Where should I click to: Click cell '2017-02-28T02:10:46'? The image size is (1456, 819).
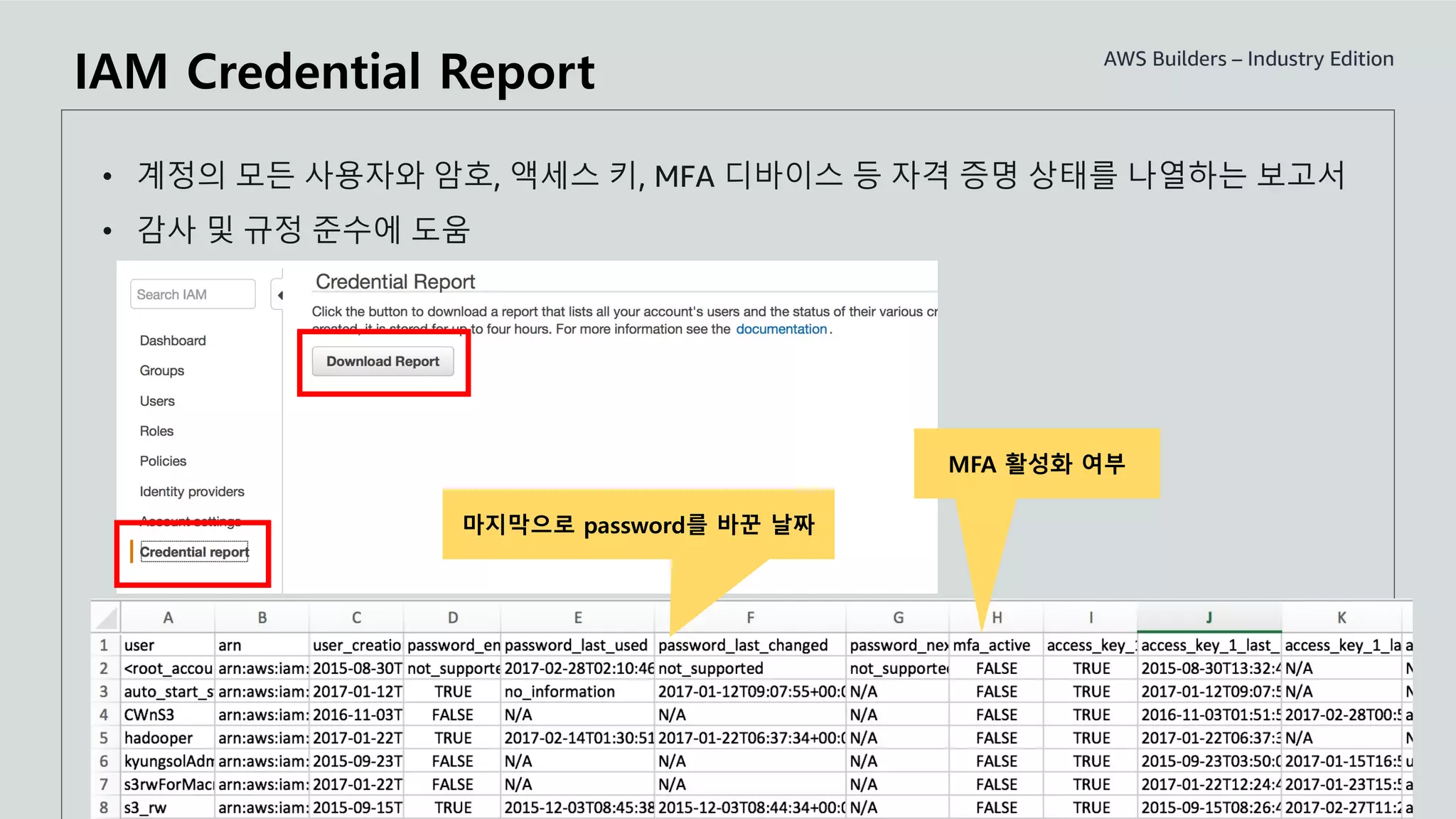tap(578, 668)
